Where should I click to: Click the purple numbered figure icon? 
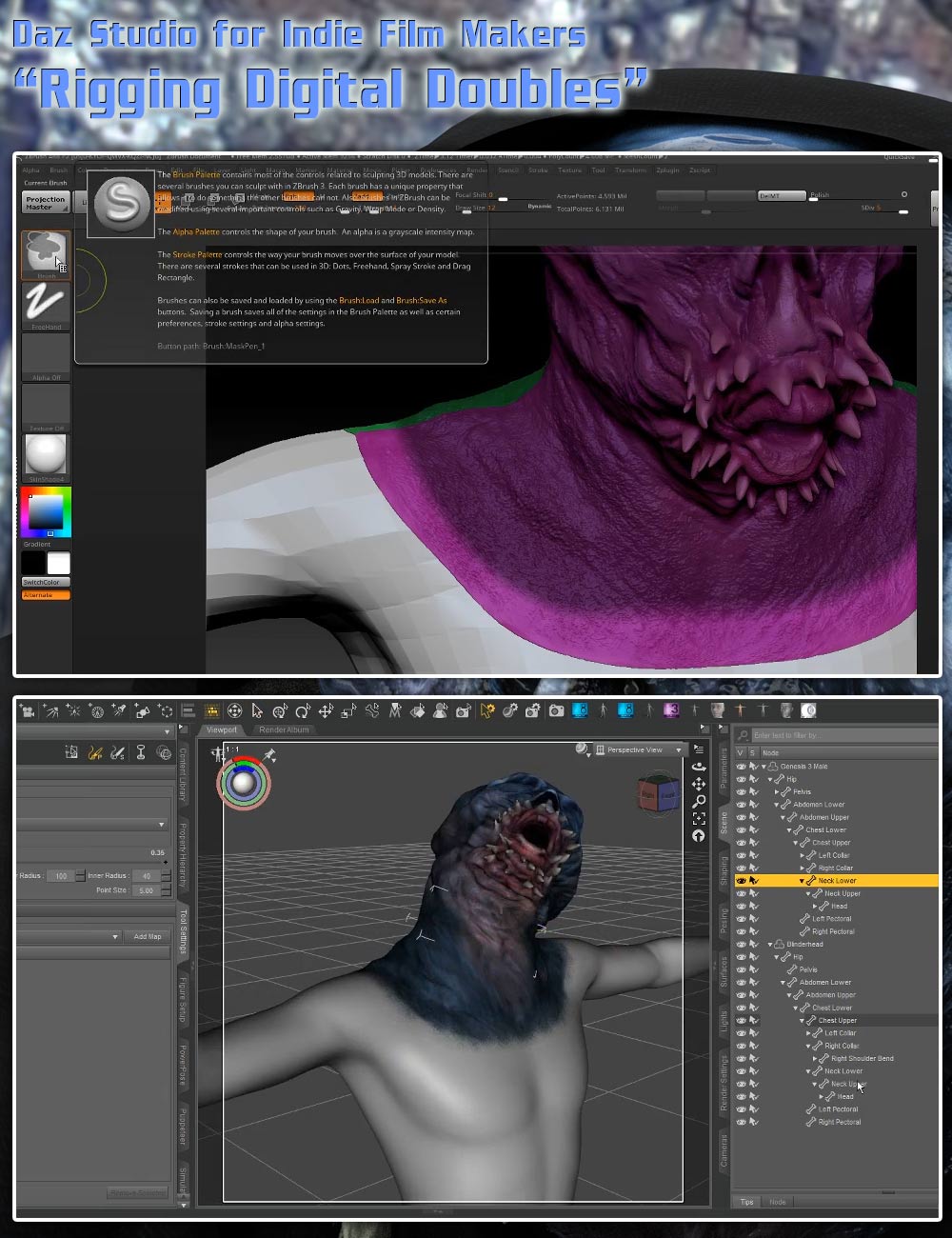tap(670, 710)
